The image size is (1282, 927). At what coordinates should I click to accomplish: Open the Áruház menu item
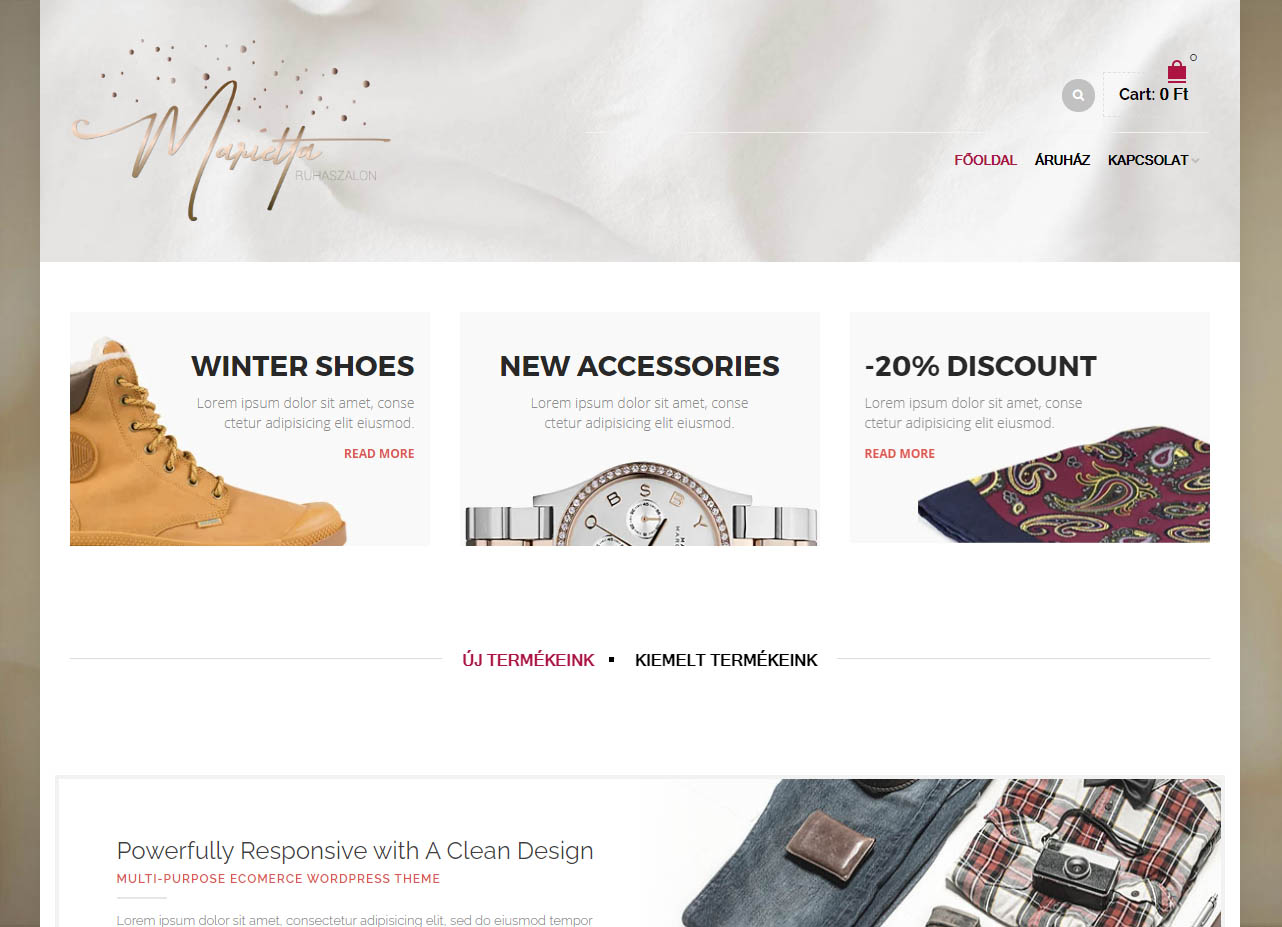pyautogui.click(x=1062, y=160)
